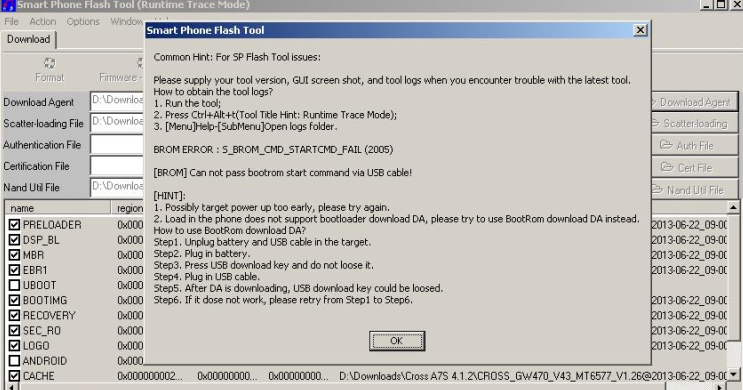Select the PRELOADER row name
Screen dimensions: 743x390
click(52, 225)
